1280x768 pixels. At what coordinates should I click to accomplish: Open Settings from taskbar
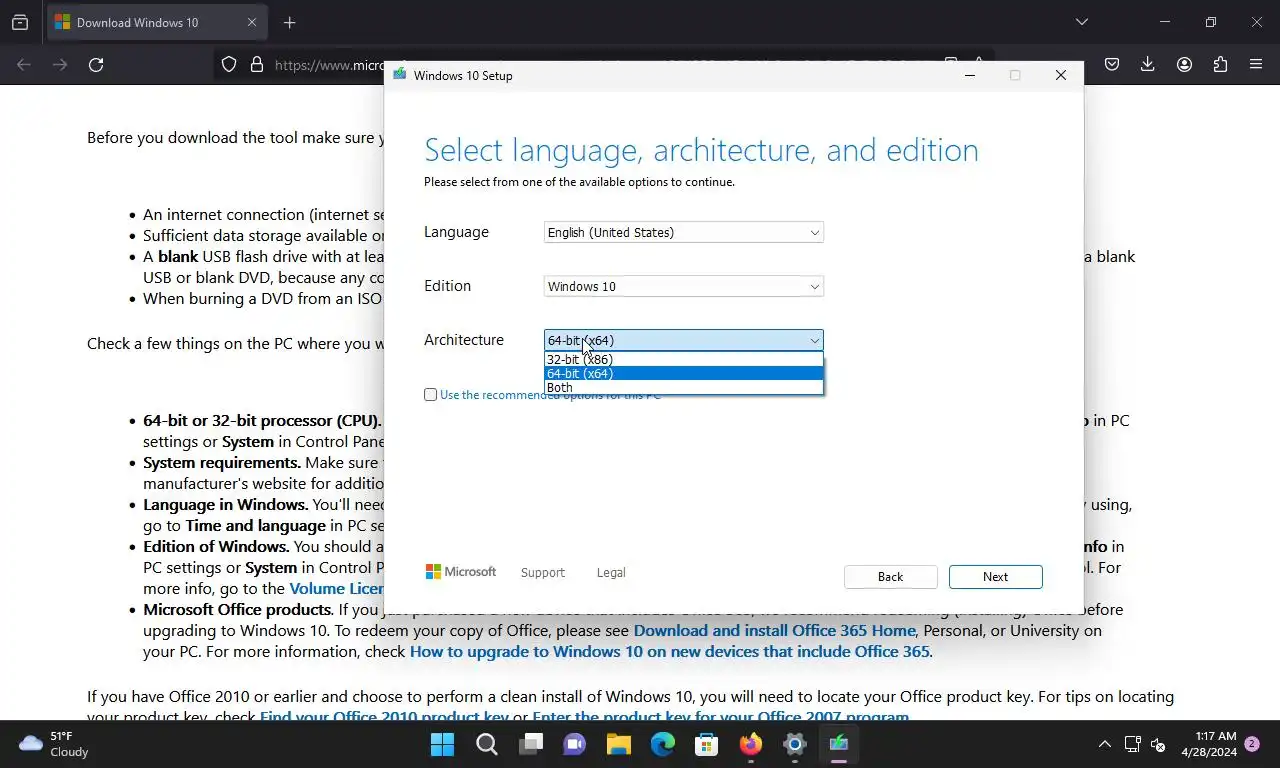tap(795, 744)
